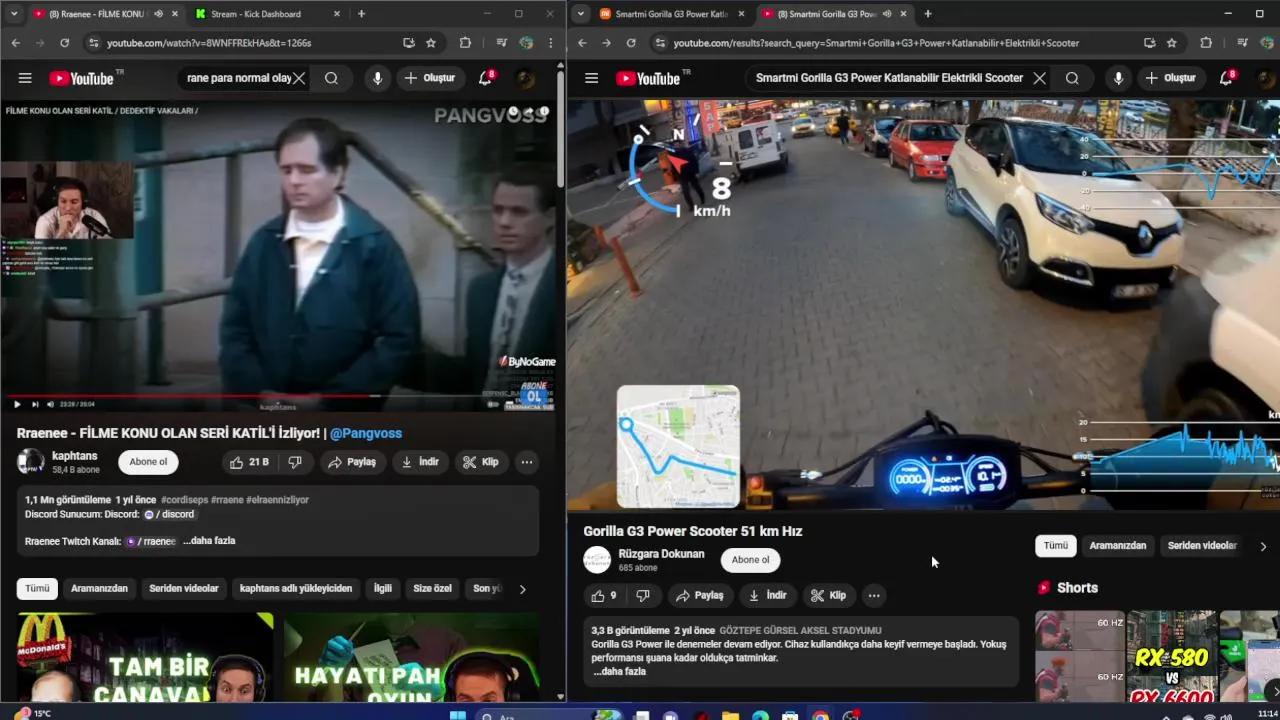The width and height of the screenshot is (1280, 720).
Task: Share the Gorilla G3 video
Action: click(x=699, y=595)
